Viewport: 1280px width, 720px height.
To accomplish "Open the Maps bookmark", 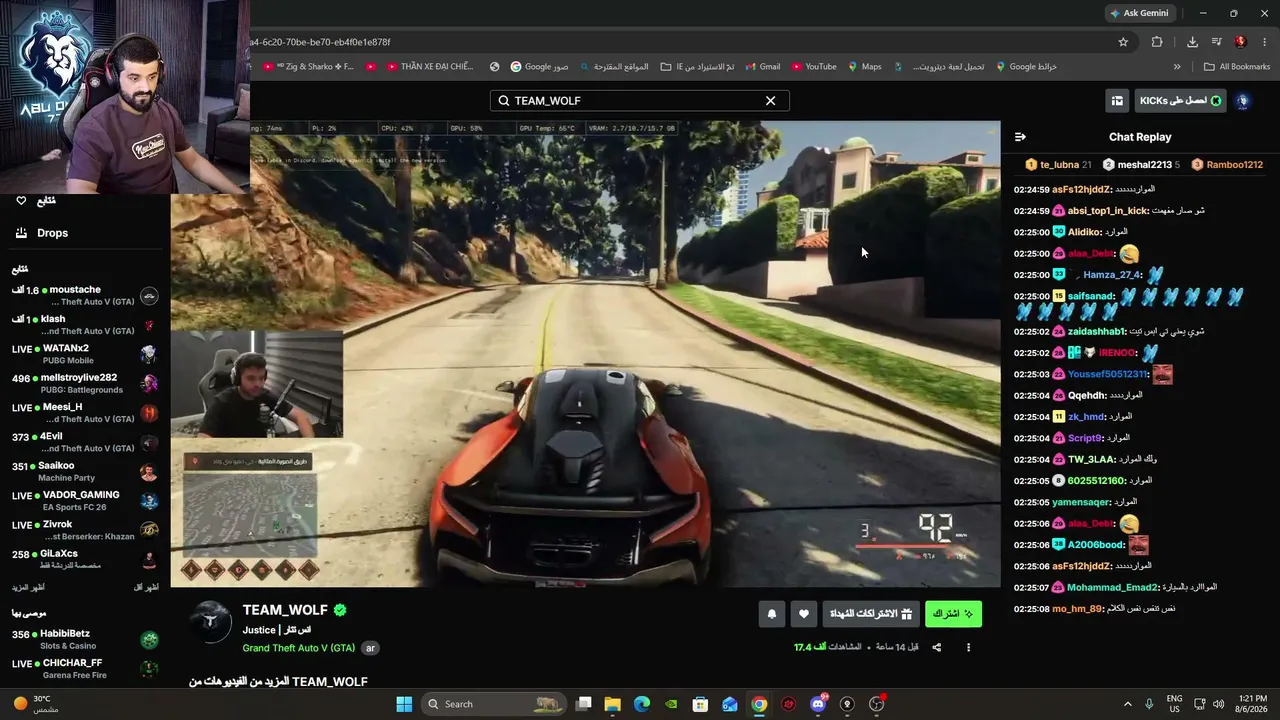I will click(865, 67).
